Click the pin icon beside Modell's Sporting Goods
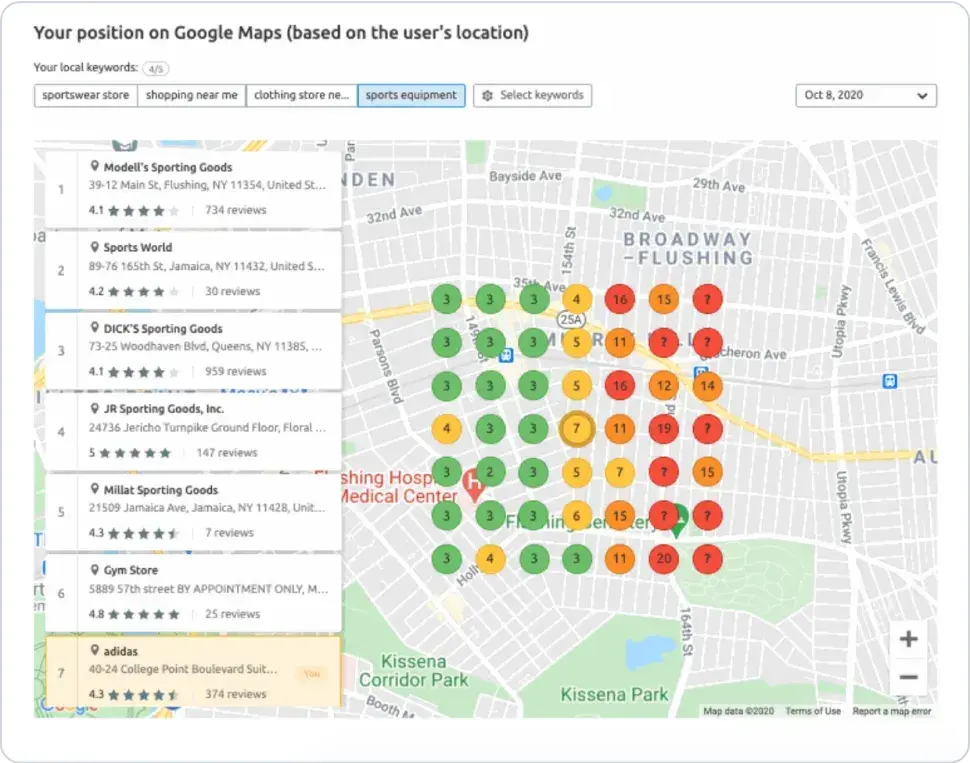The height and width of the screenshot is (763, 970). pyautogui.click(x=95, y=167)
